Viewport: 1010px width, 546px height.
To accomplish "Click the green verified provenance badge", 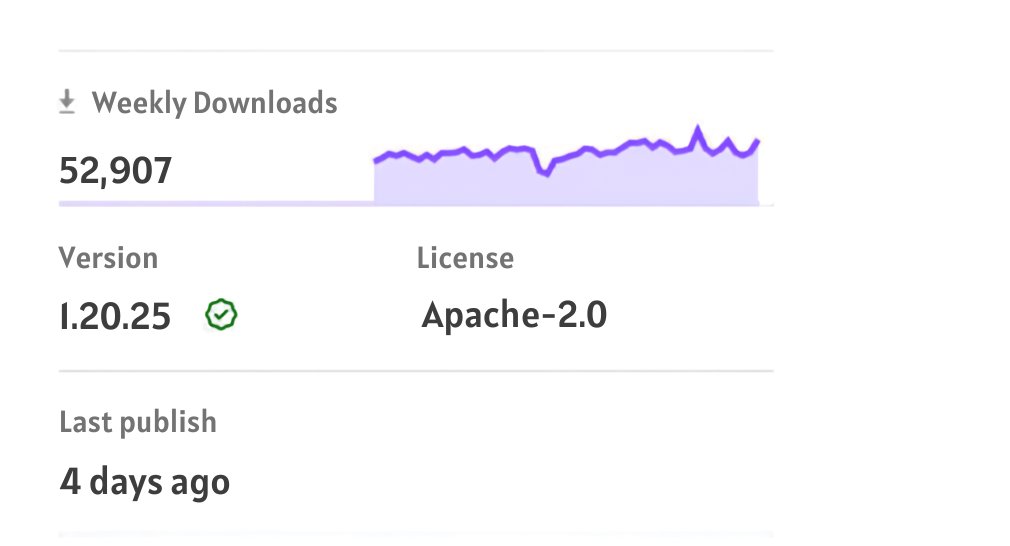I will click(221, 315).
